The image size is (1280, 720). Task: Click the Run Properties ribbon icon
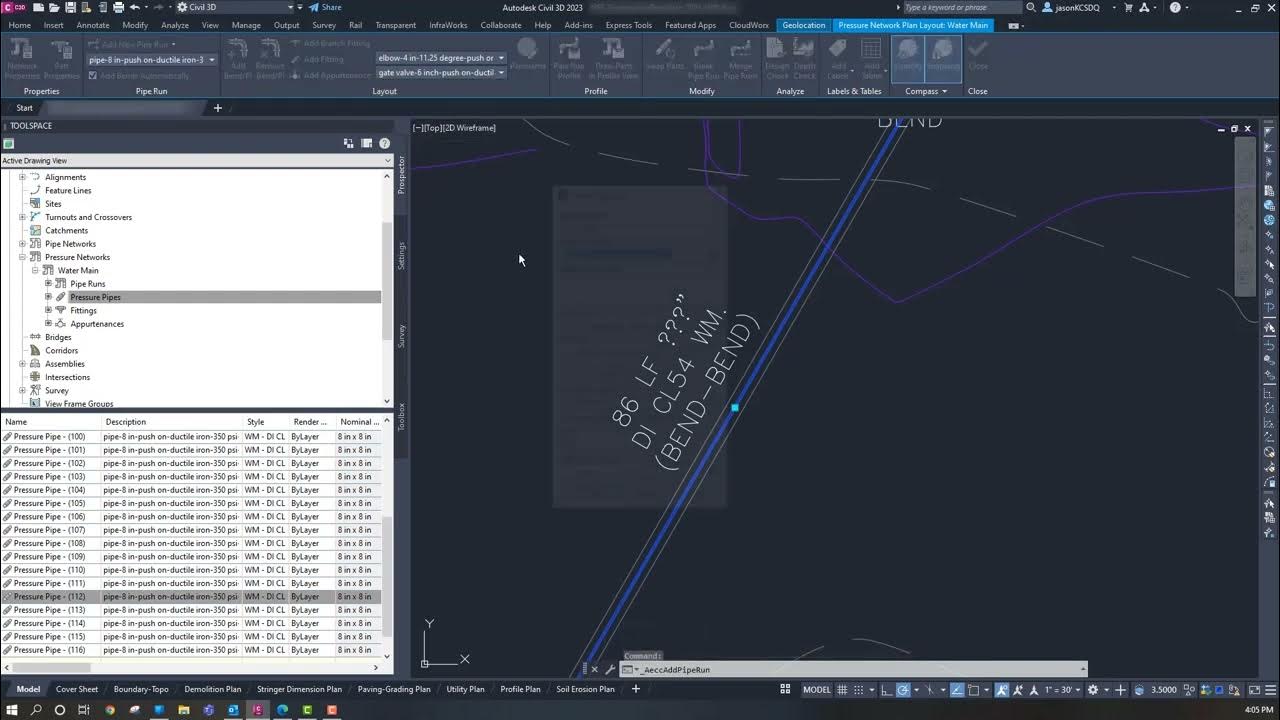tap(61, 59)
